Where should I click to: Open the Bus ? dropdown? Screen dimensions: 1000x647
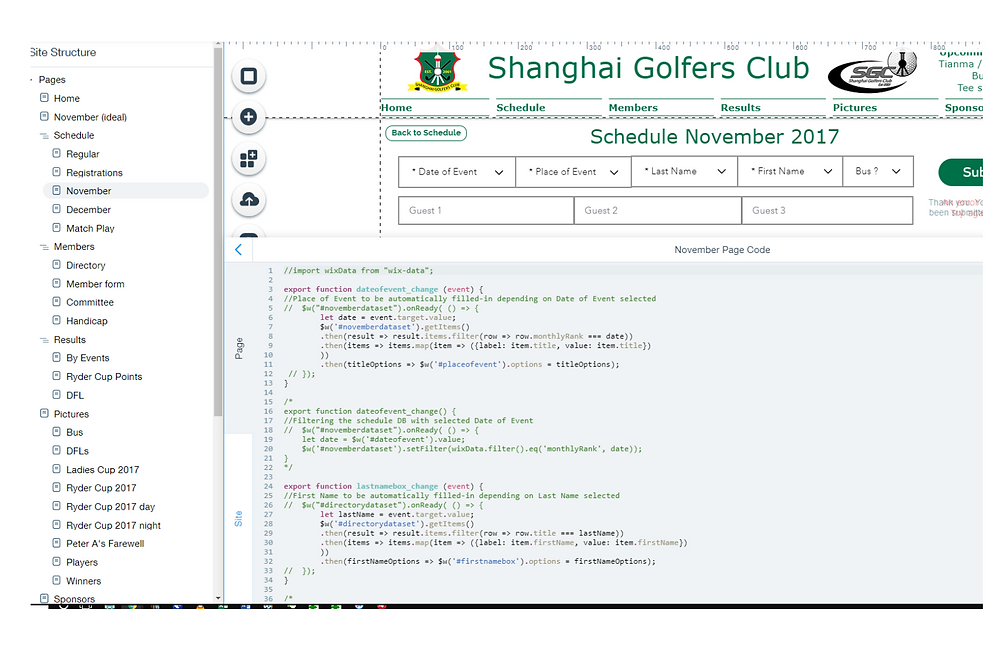pyautogui.click(x=878, y=171)
